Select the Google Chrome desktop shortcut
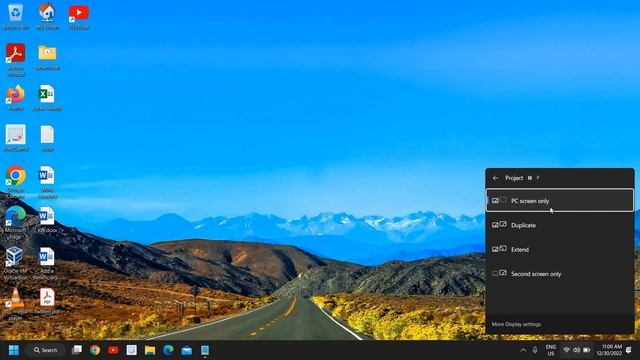640x360 pixels. [x=16, y=182]
